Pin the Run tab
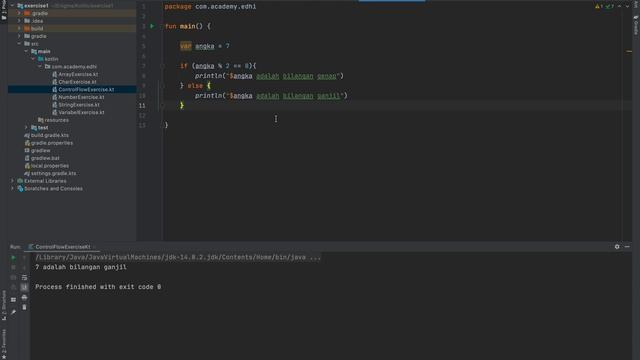Screen dimensions: 640x360 (13, 312)
